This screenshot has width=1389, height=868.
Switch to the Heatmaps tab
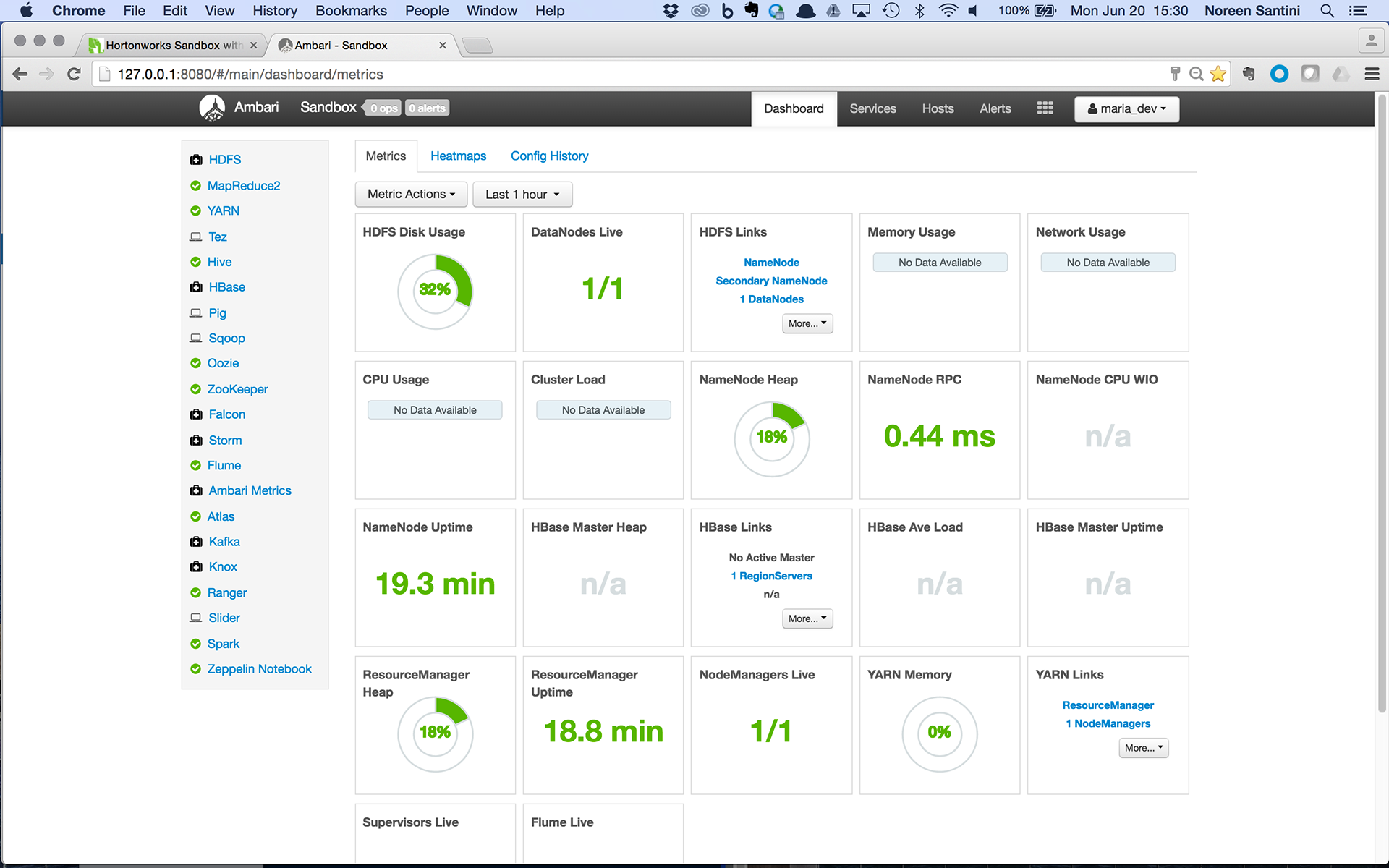tap(458, 156)
